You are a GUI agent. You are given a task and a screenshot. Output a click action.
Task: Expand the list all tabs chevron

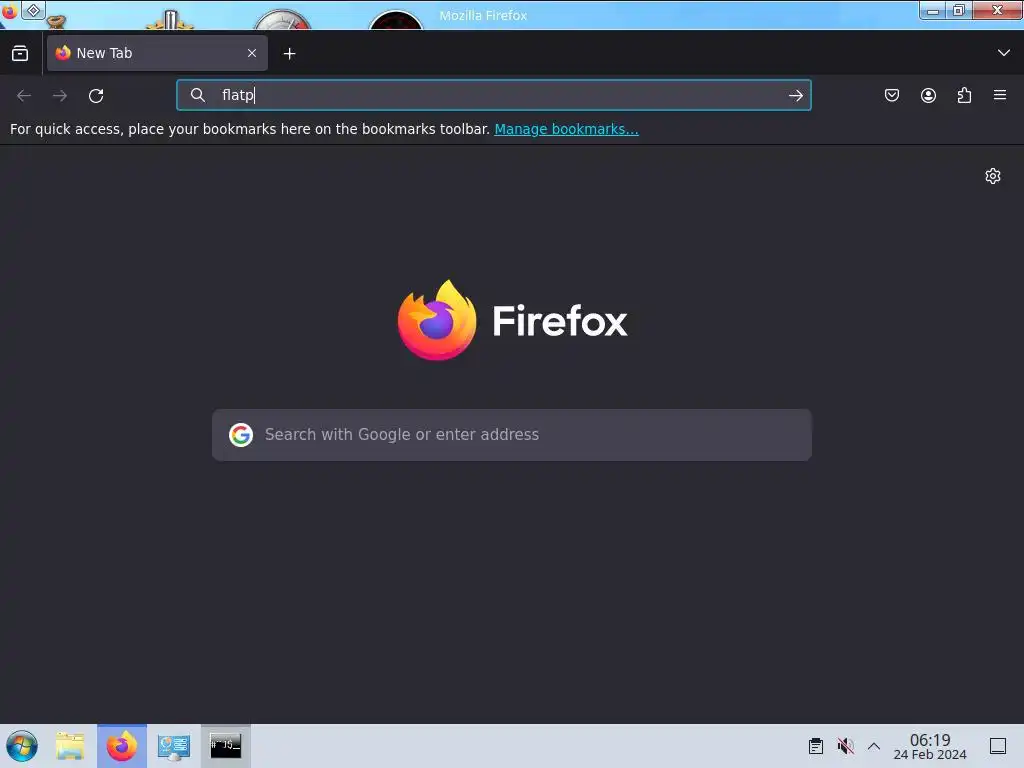[1004, 53]
